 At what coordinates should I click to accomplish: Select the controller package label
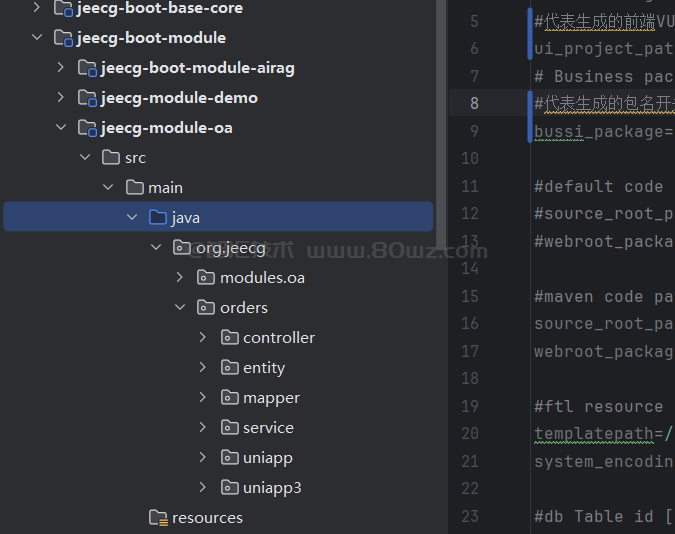(x=279, y=338)
